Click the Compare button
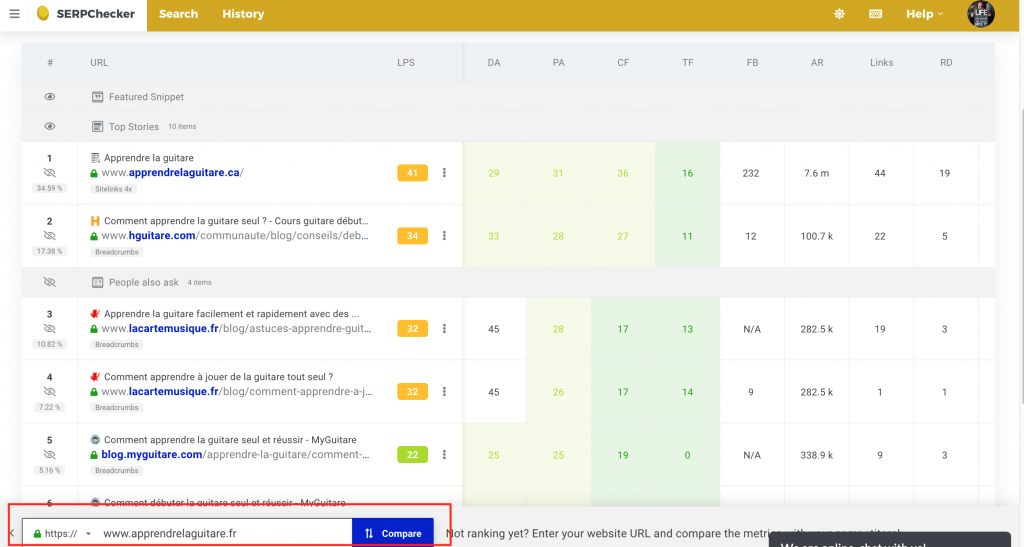The image size is (1024, 547). [x=392, y=533]
